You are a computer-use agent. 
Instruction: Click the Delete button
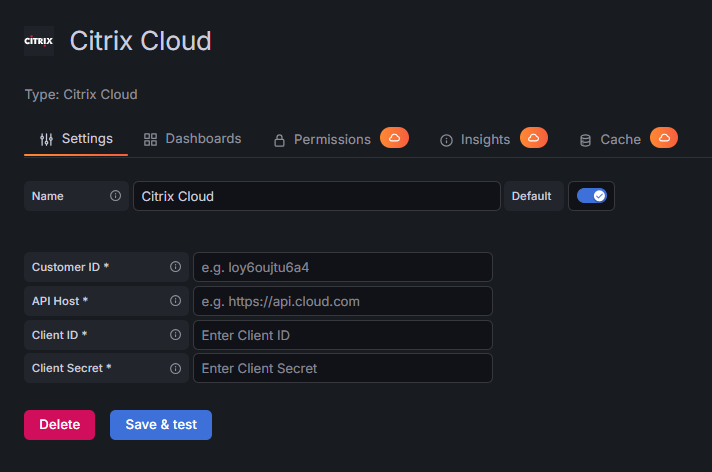pyautogui.click(x=59, y=425)
